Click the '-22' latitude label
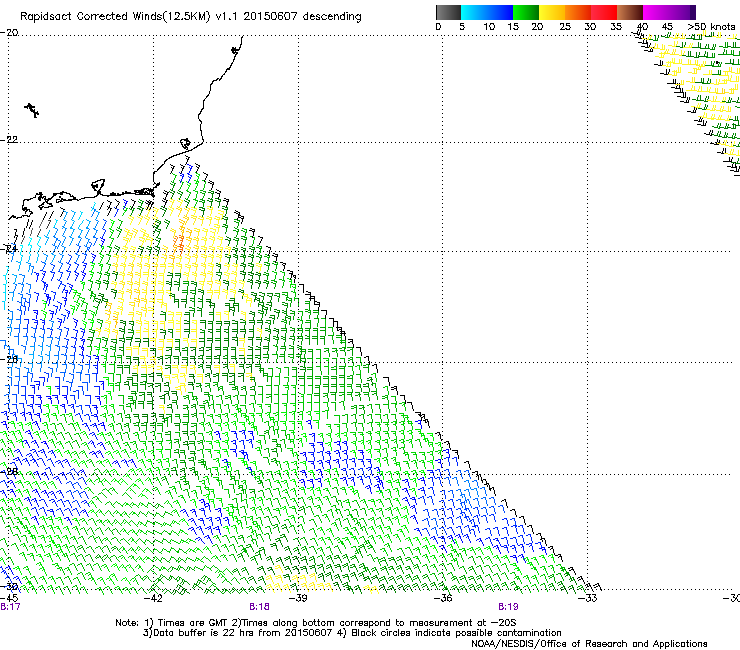The width and height of the screenshot is (740, 650). tap(9, 140)
